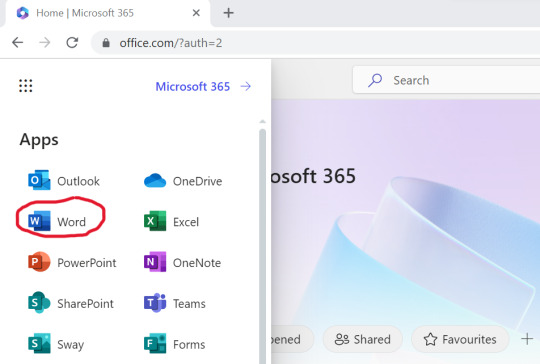
Task: Open the Excel app
Action: click(x=172, y=221)
